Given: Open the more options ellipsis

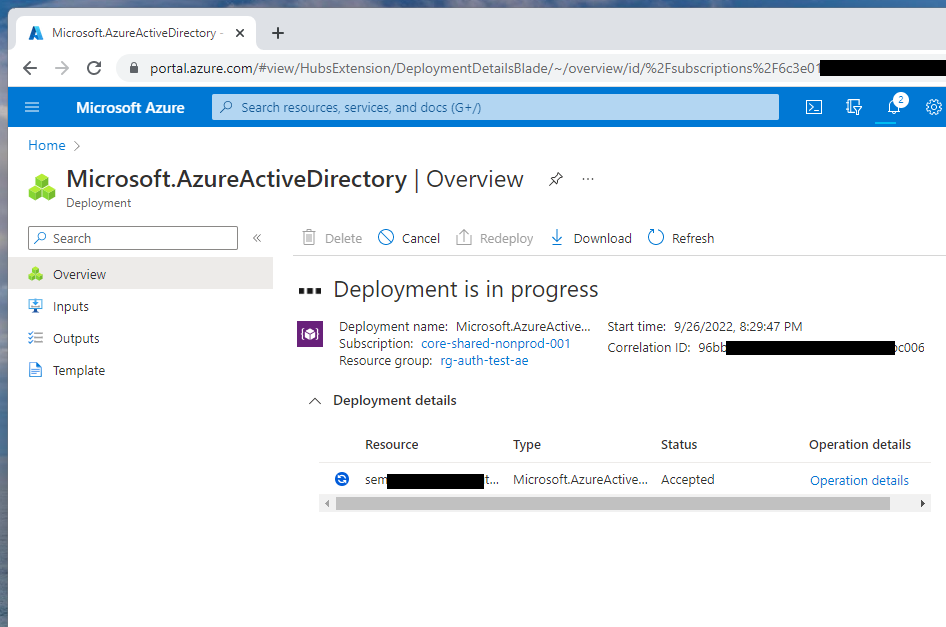Looking at the screenshot, I should tap(588, 179).
